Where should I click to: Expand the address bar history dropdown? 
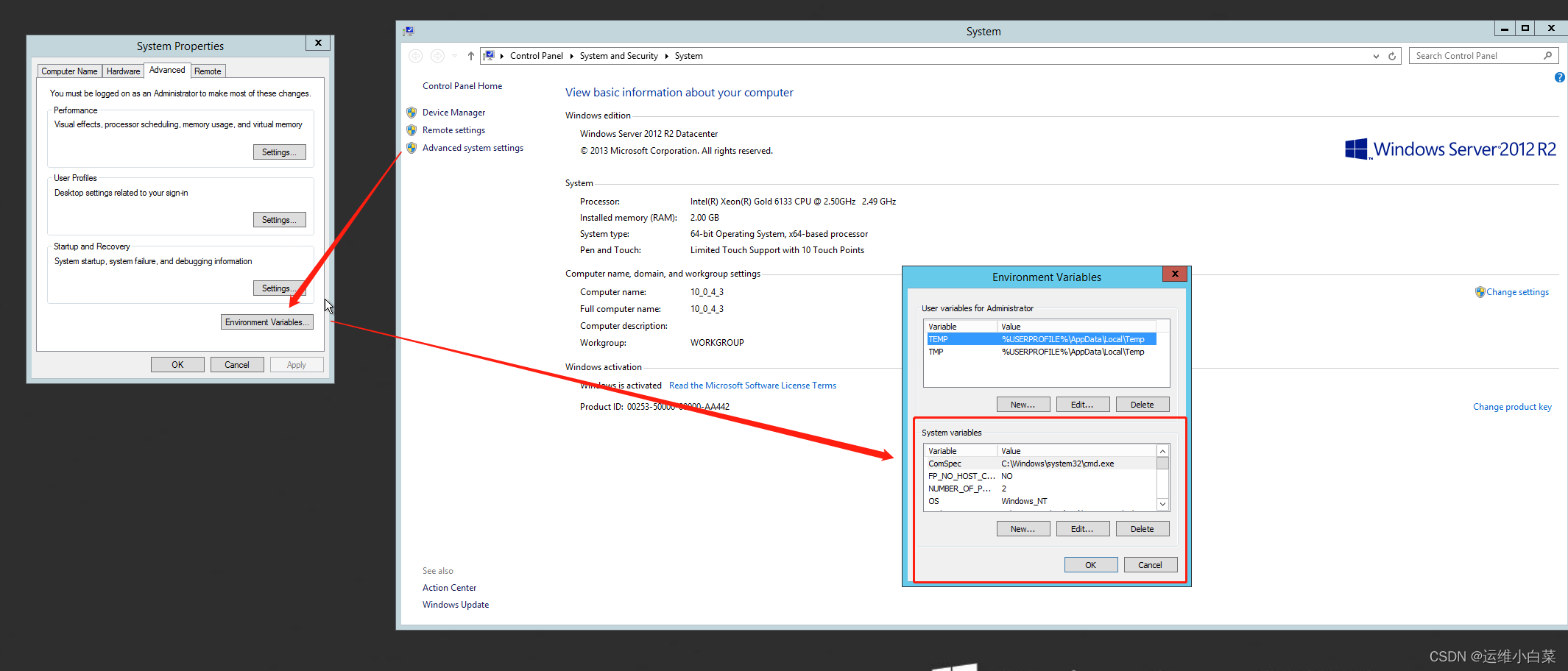pyautogui.click(x=1376, y=56)
